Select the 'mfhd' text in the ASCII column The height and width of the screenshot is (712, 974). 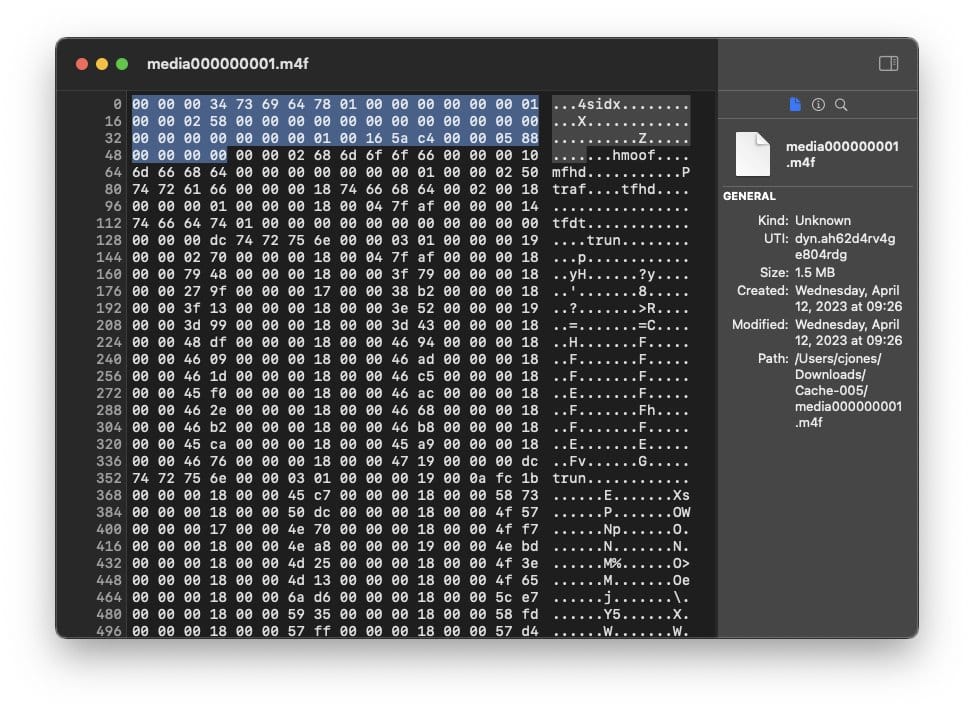coord(569,173)
